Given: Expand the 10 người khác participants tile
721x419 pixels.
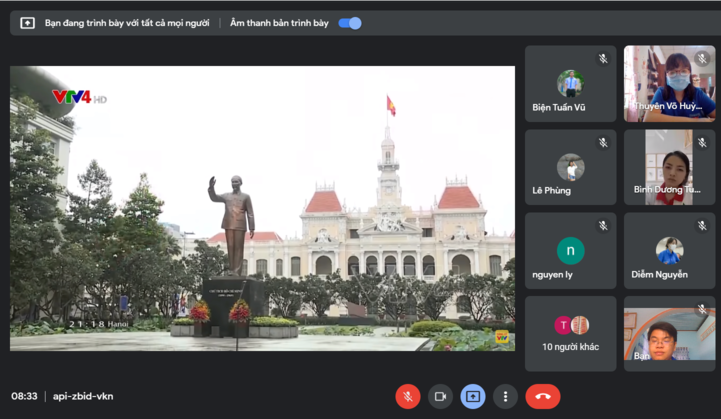Looking at the screenshot, I should pos(570,333).
